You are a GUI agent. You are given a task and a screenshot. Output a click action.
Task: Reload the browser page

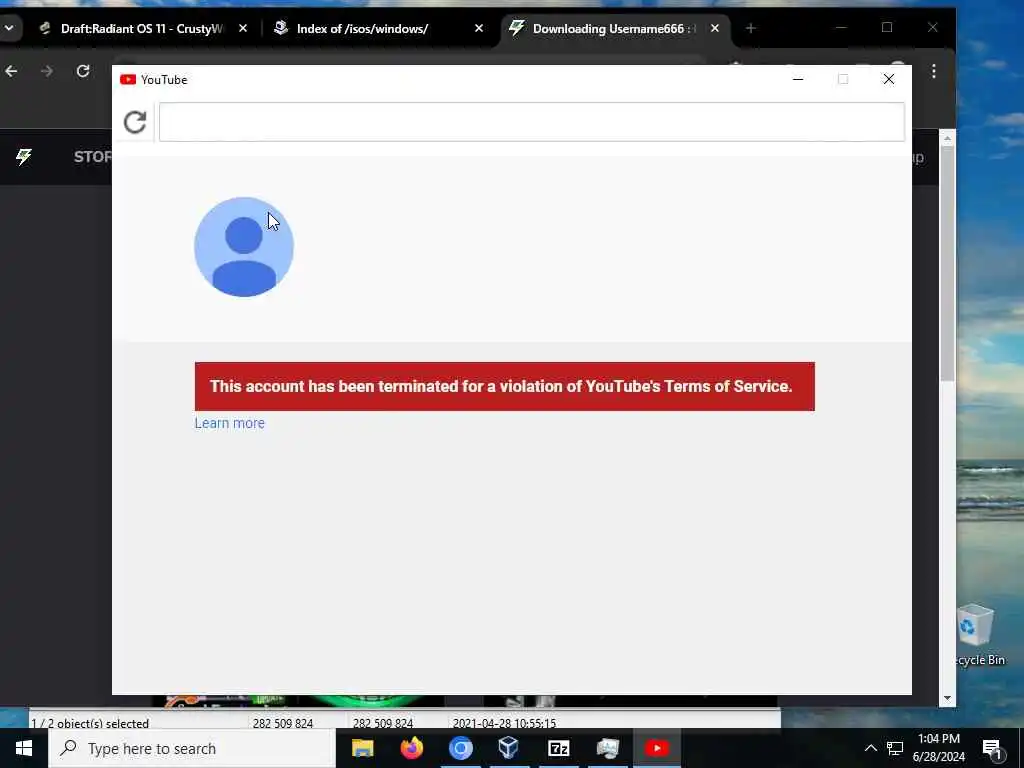83,71
